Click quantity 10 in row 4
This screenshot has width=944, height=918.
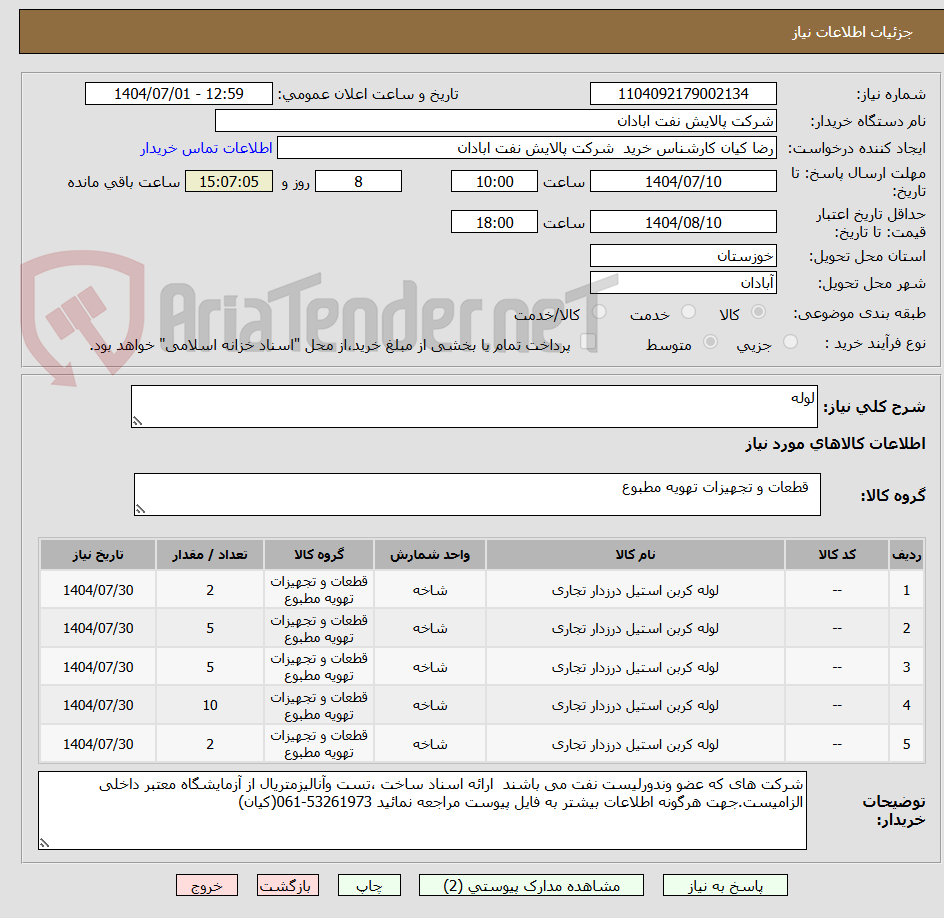click(x=210, y=705)
